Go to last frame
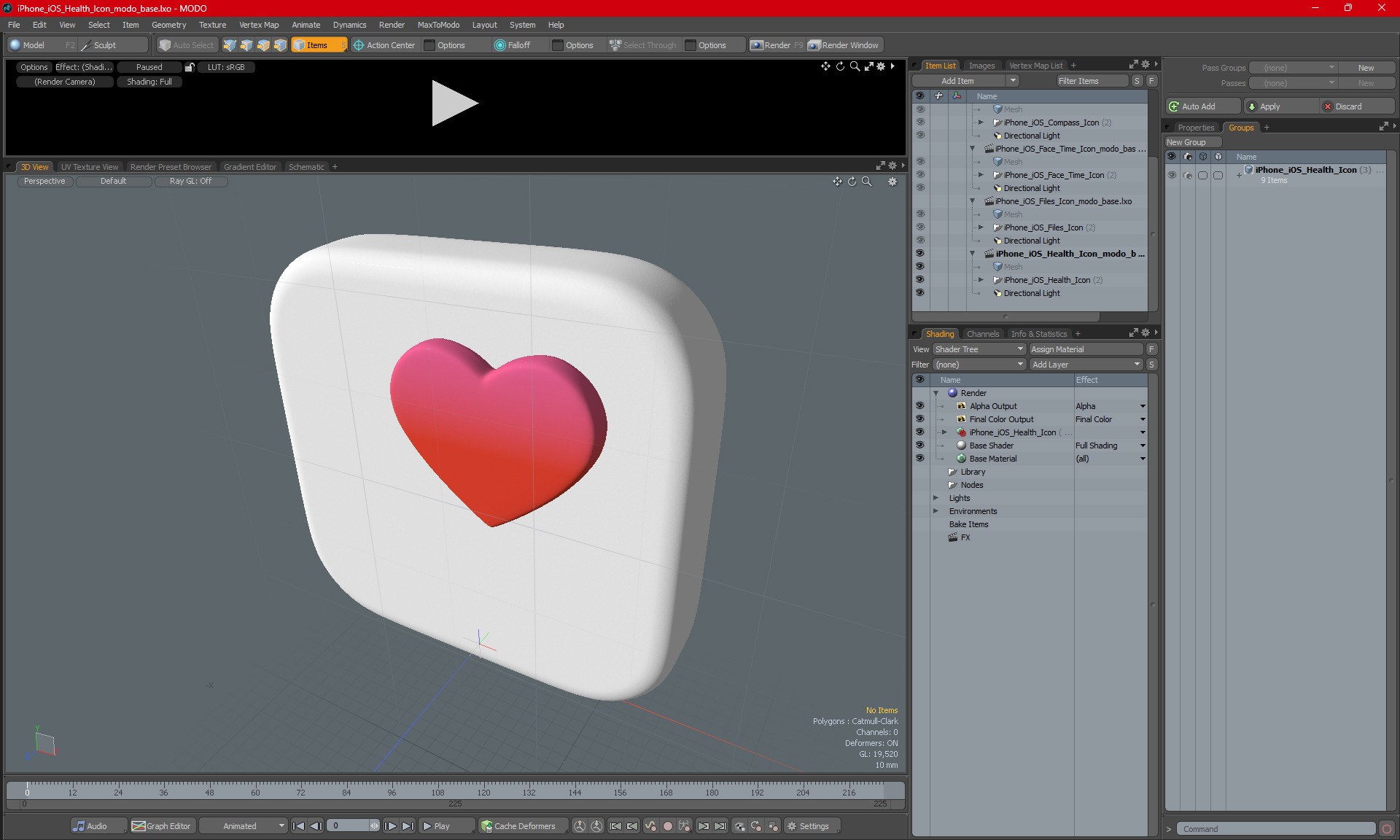 click(x=408, y=826)
